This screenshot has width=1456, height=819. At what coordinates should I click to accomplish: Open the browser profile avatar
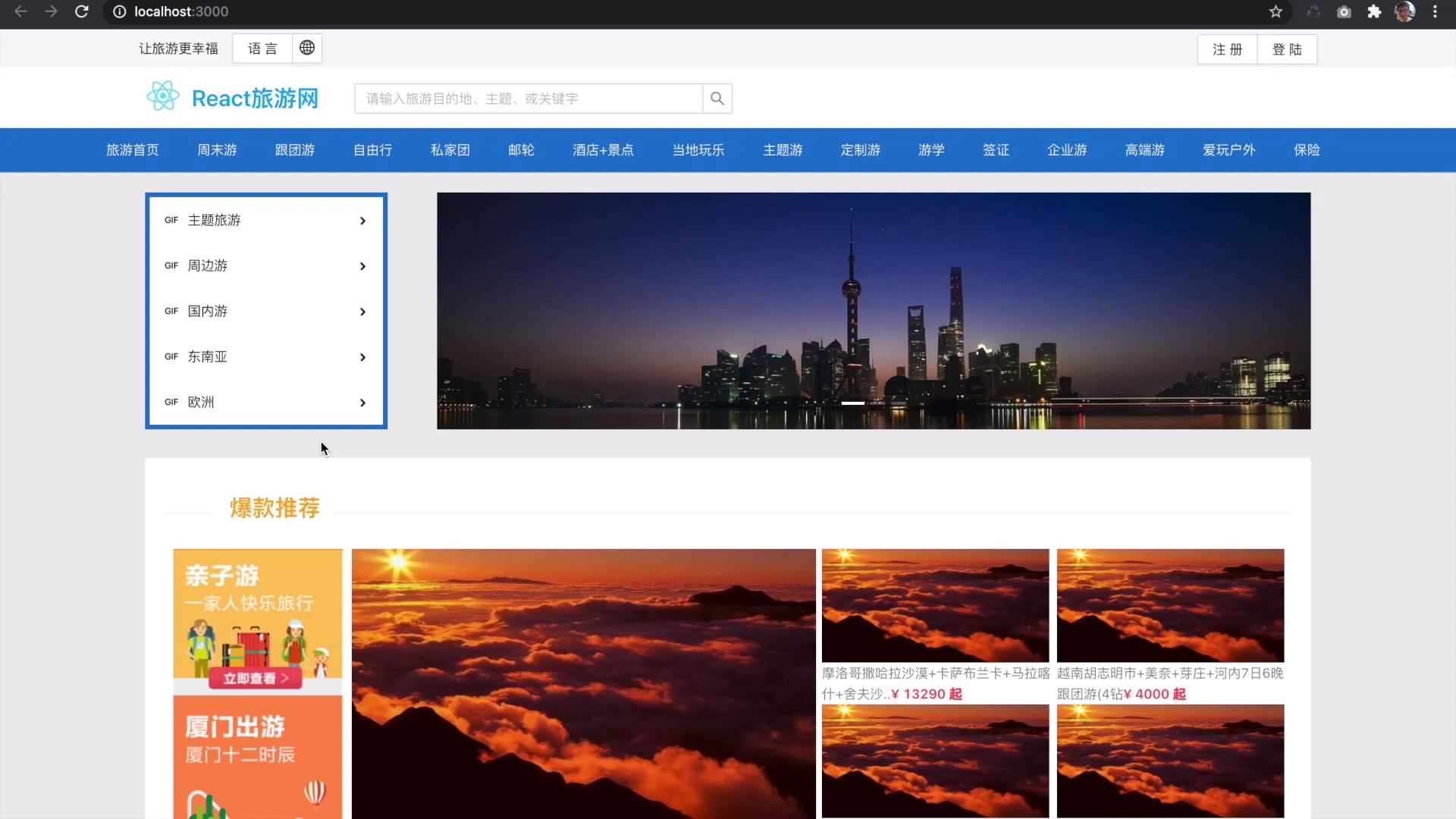pyautogui.click(x=1404, y=11)
